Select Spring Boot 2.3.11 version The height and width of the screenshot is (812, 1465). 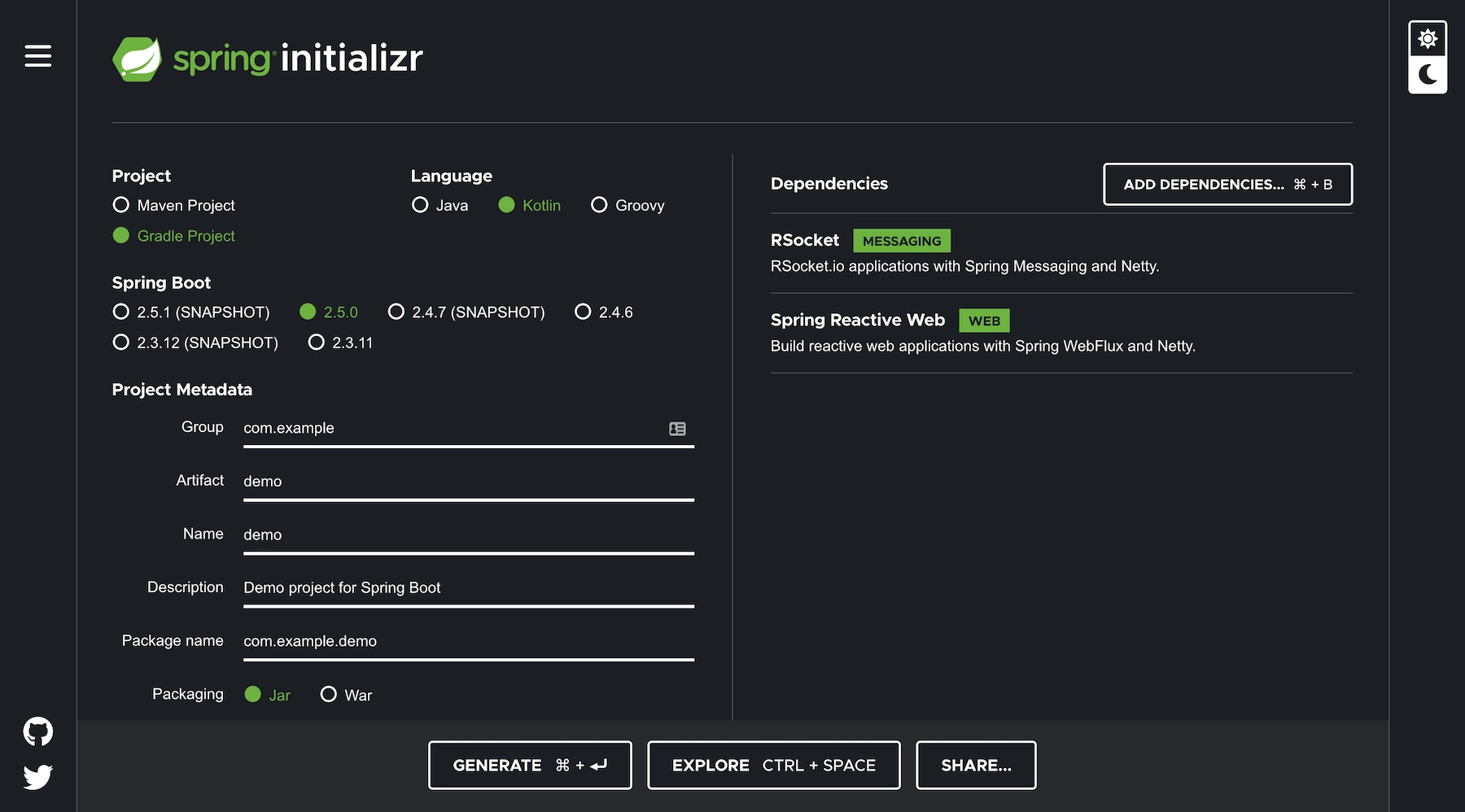coord(340,343)
